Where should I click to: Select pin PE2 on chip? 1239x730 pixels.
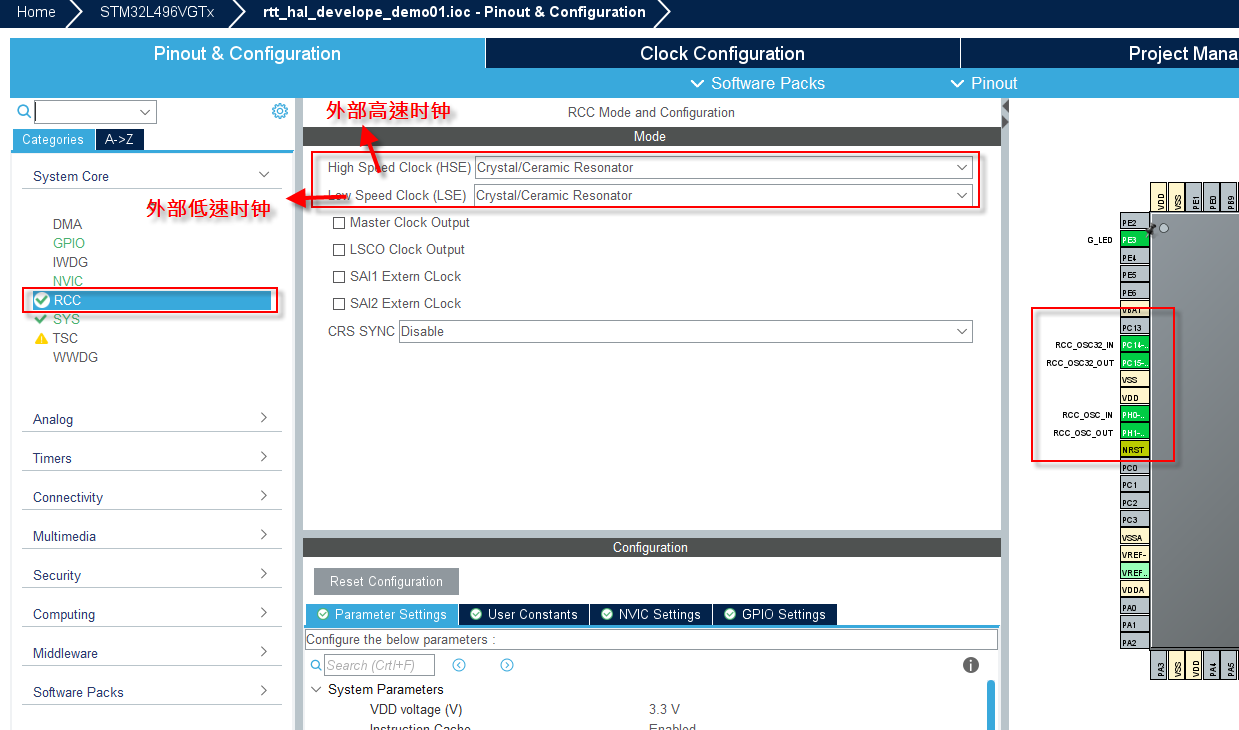tap(1134, 222)
